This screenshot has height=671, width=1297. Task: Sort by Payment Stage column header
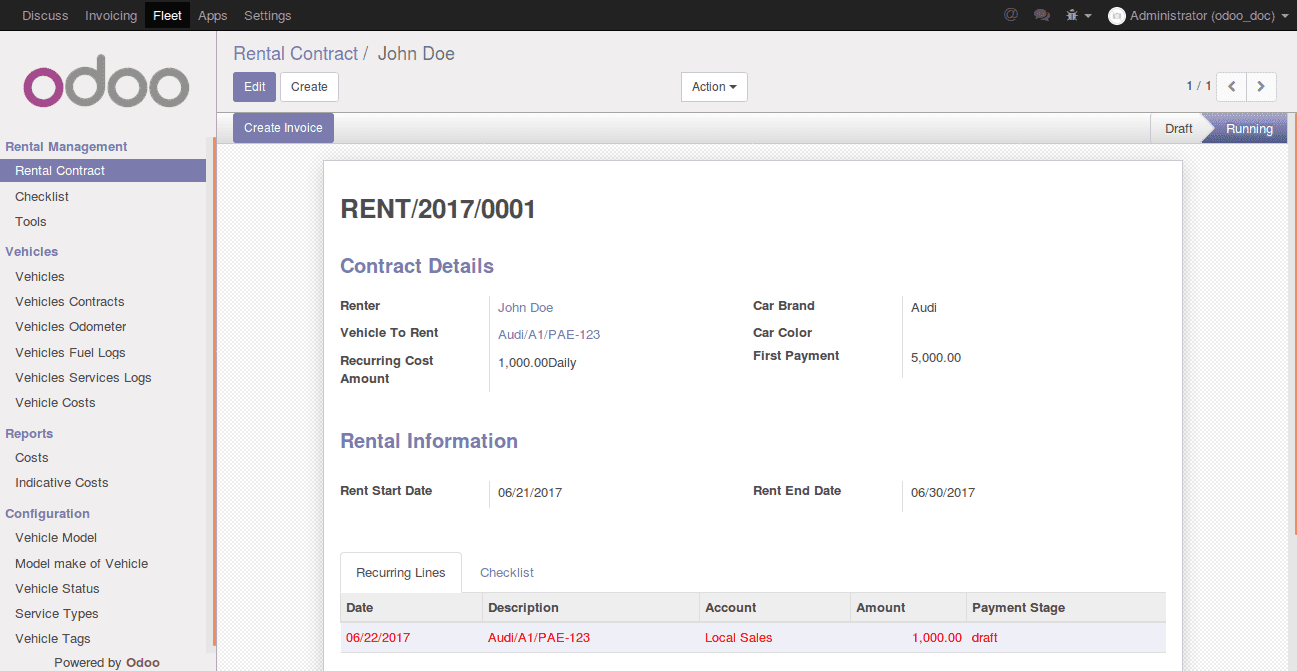(1066, 608)
